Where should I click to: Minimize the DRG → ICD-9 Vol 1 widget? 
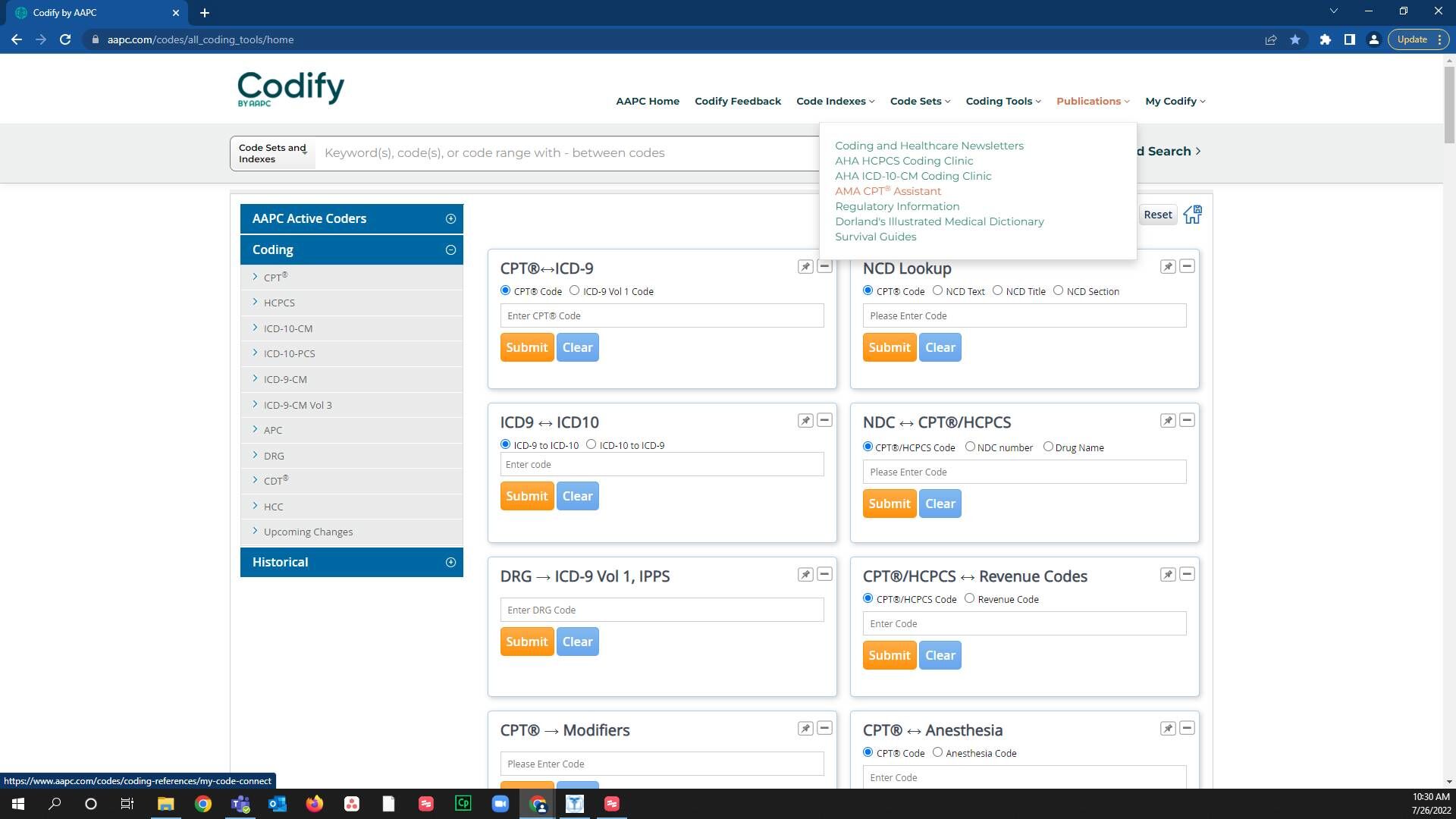(x=824, y=574)
